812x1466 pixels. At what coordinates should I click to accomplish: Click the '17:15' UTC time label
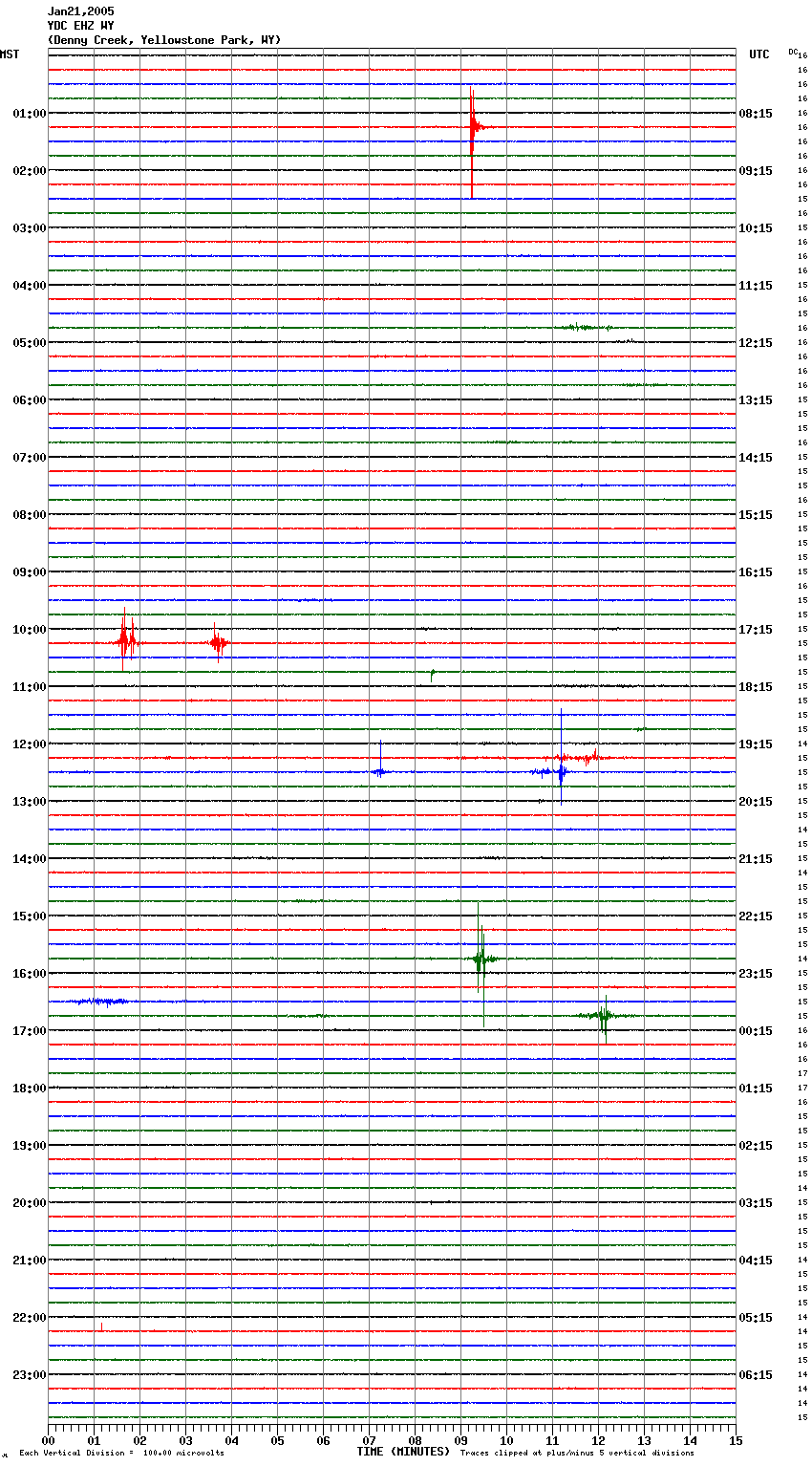(756, 630)
